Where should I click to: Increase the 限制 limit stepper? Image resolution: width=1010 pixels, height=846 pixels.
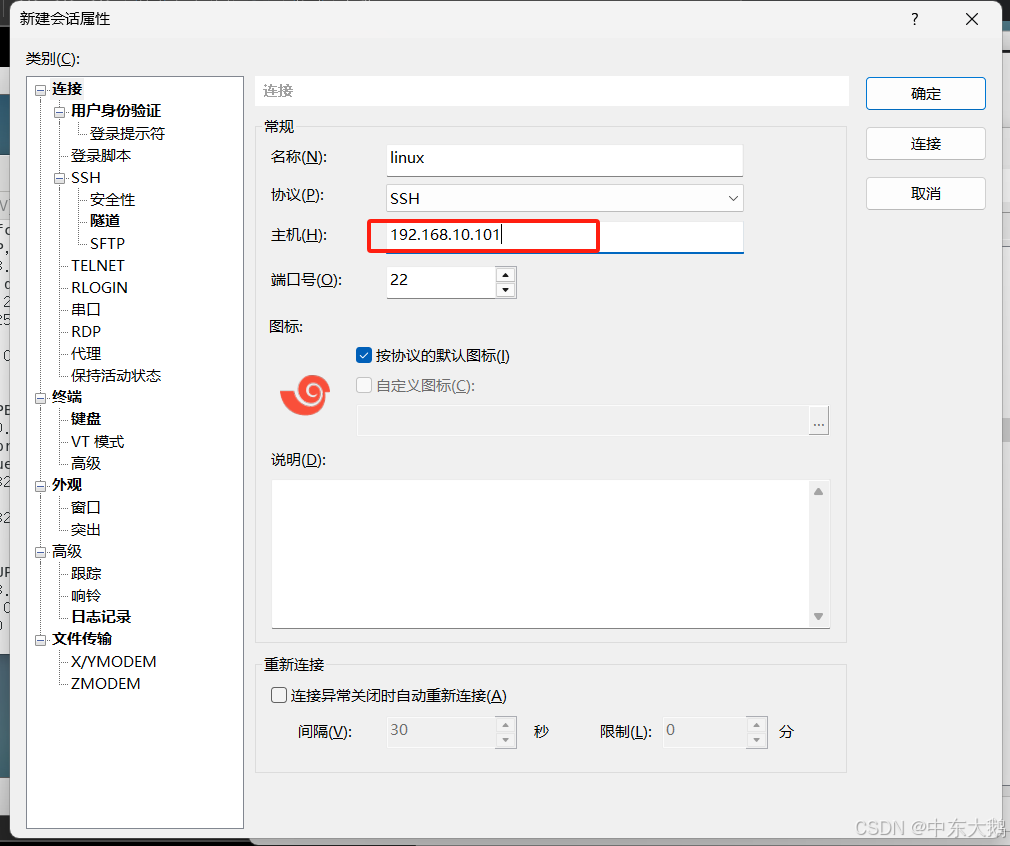(x=756, y=725)
